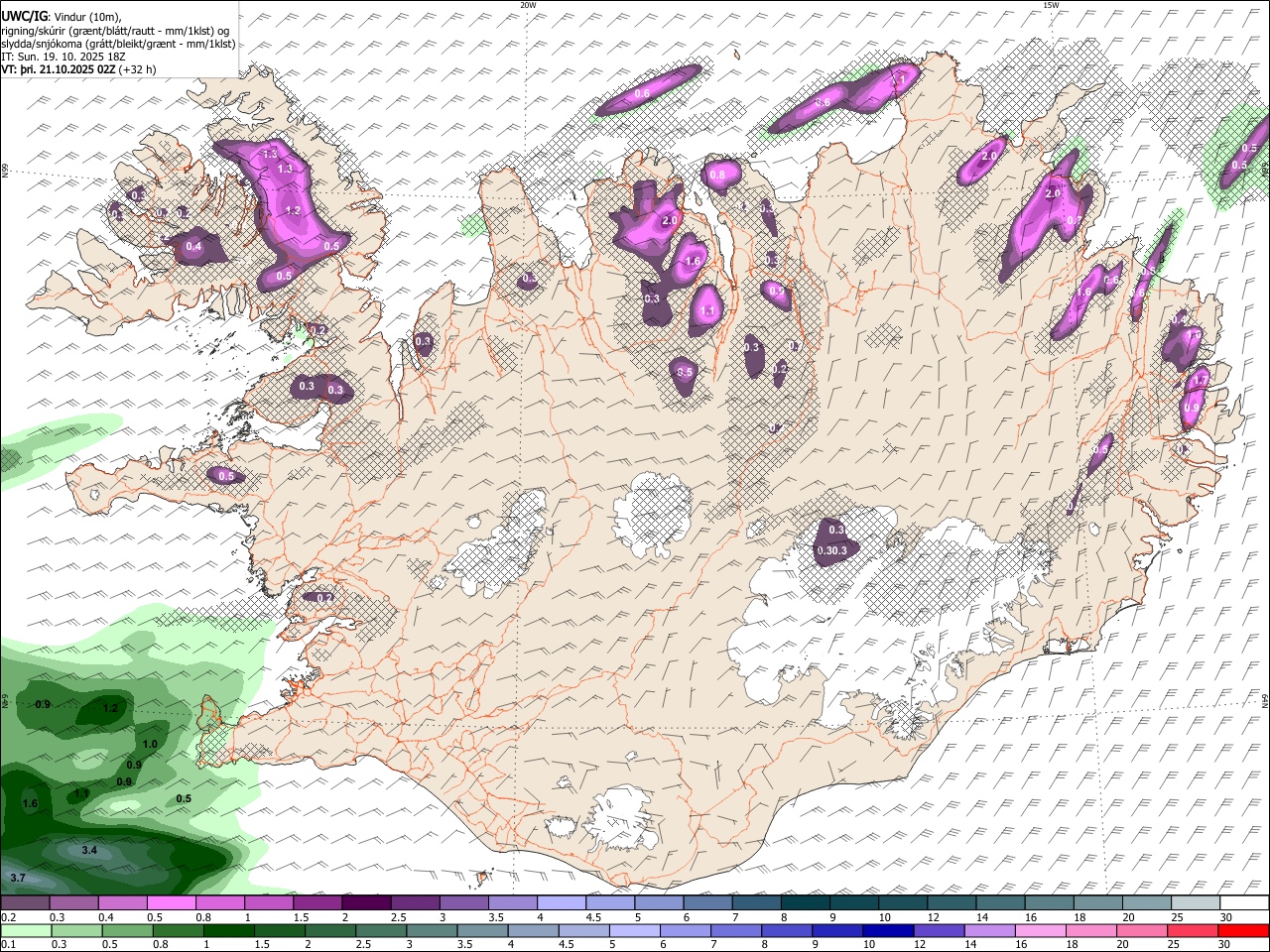
Task: Click the "0.4" snow value in the Westfjords
Action: tap(193, 246)
